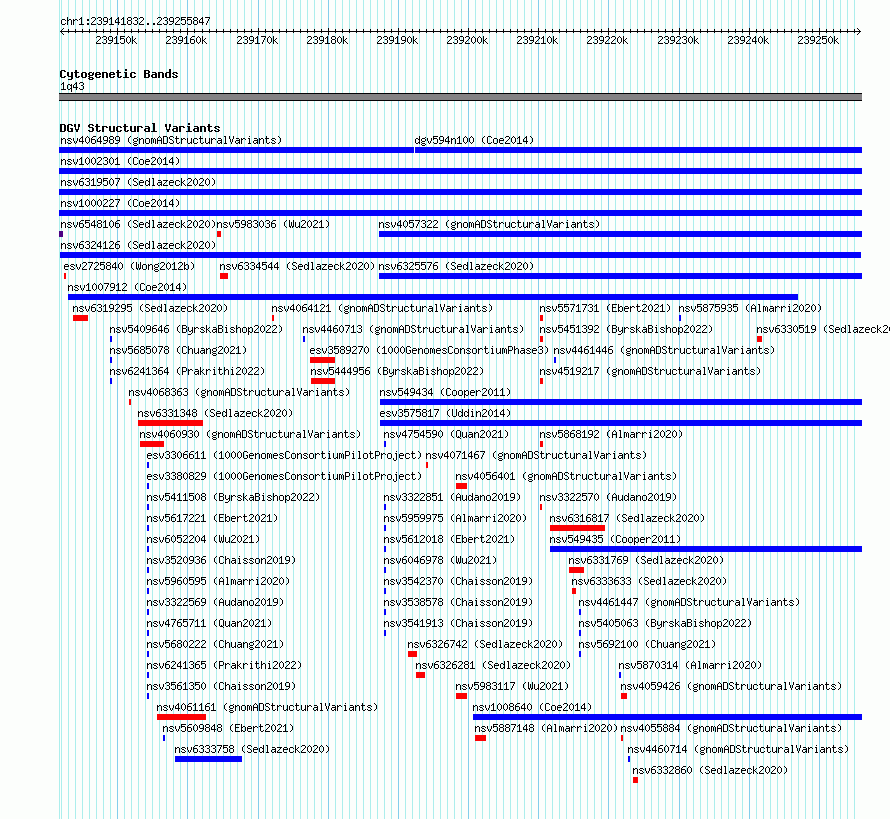Select nsv4460713 gnomAD variant label
This screenshot has height=819, width=890.
(413, 329)
